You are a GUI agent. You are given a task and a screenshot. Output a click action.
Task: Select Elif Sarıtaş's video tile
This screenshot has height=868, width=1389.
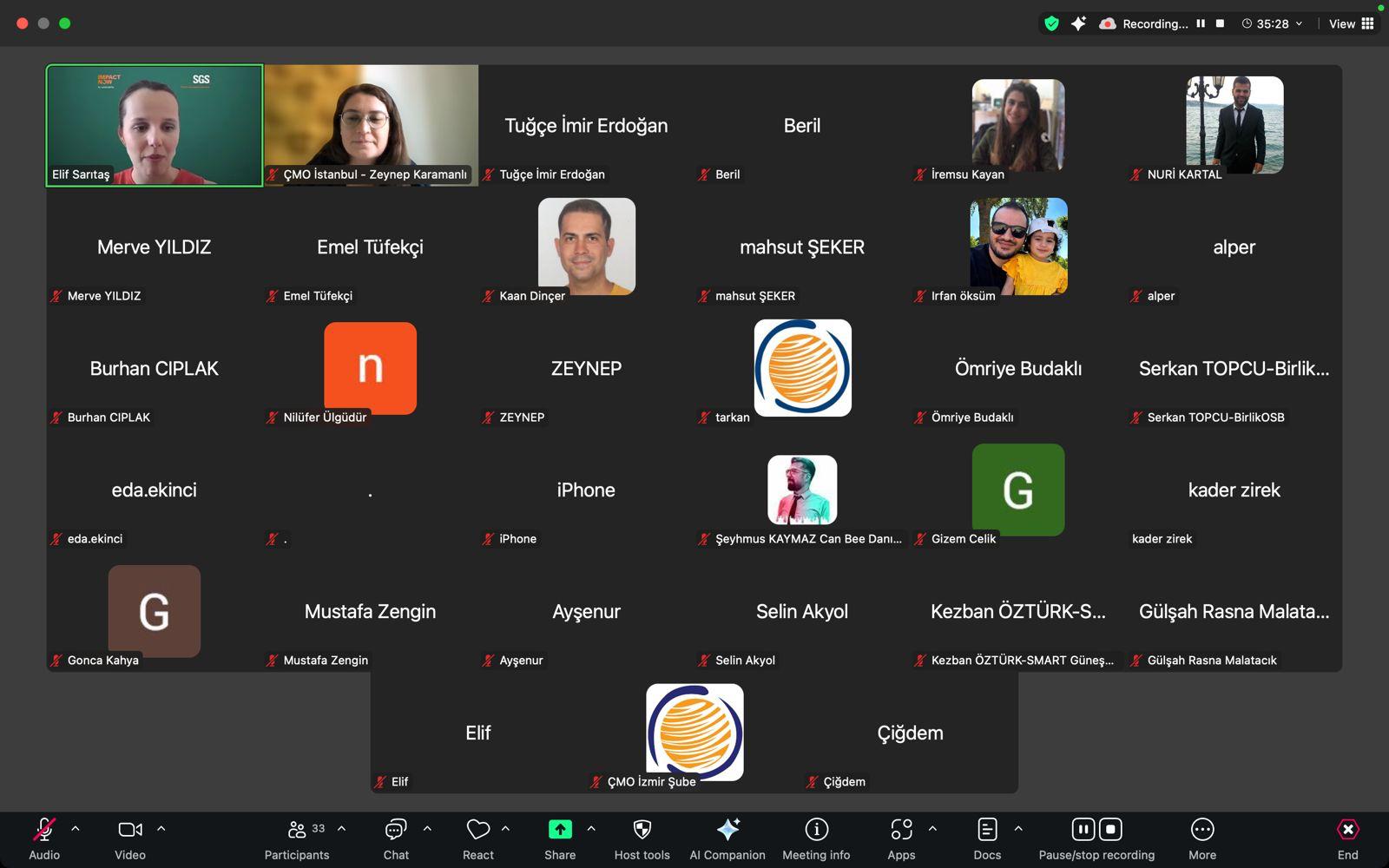(155, 125)
